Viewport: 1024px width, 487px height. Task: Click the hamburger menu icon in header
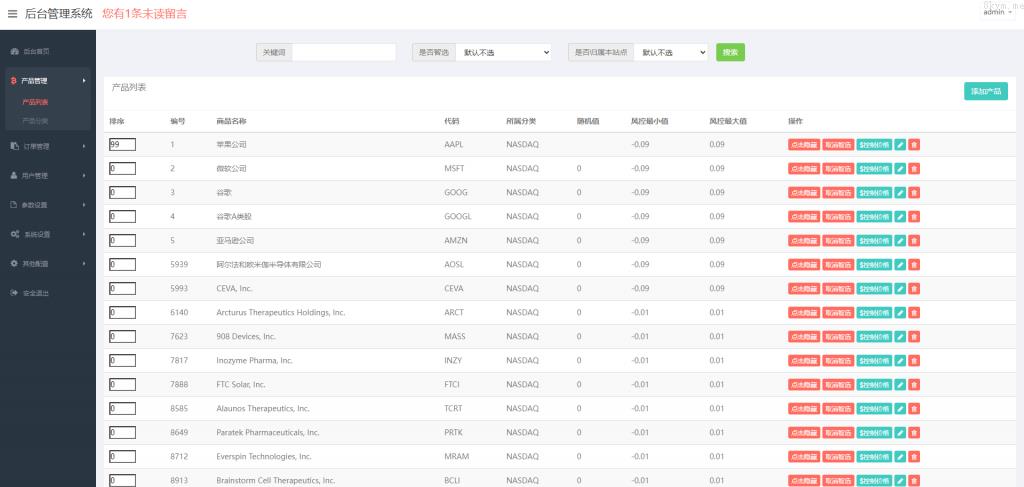(x=12, y=14)
